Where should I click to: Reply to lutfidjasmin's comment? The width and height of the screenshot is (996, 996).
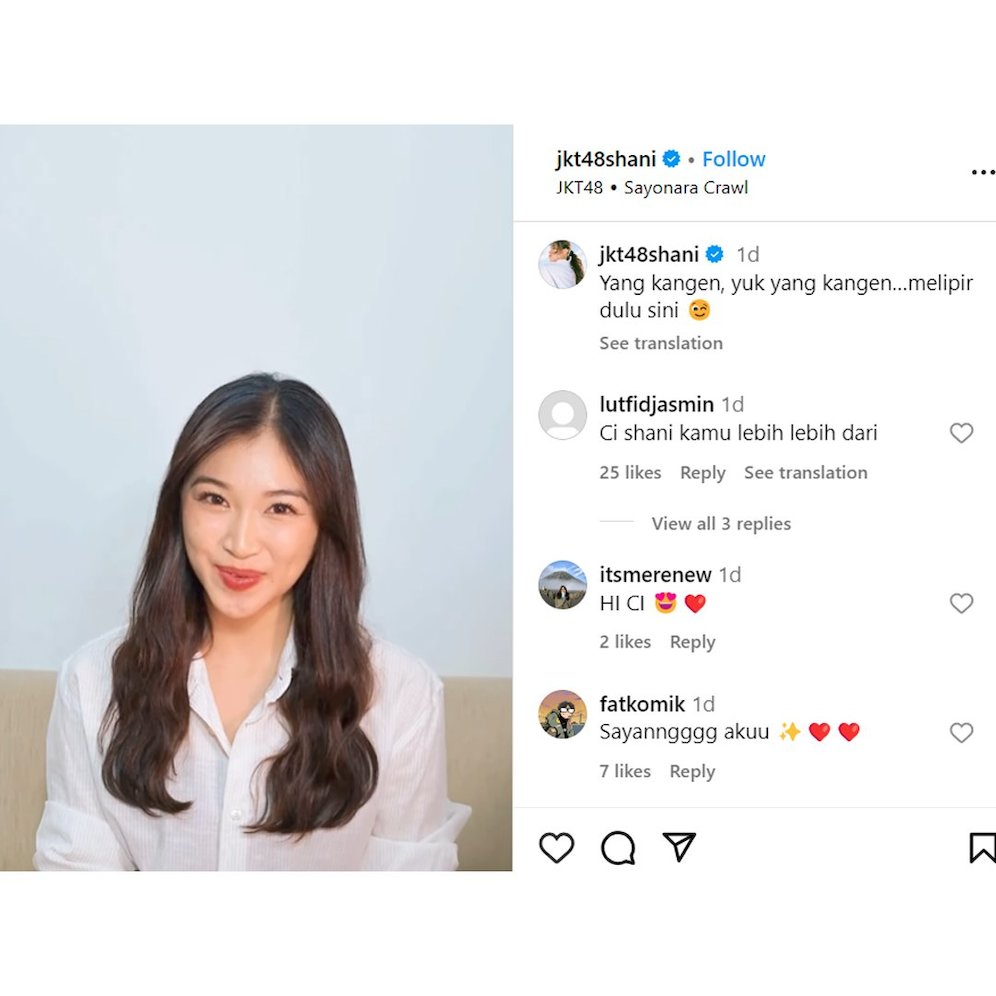(703, 473)
